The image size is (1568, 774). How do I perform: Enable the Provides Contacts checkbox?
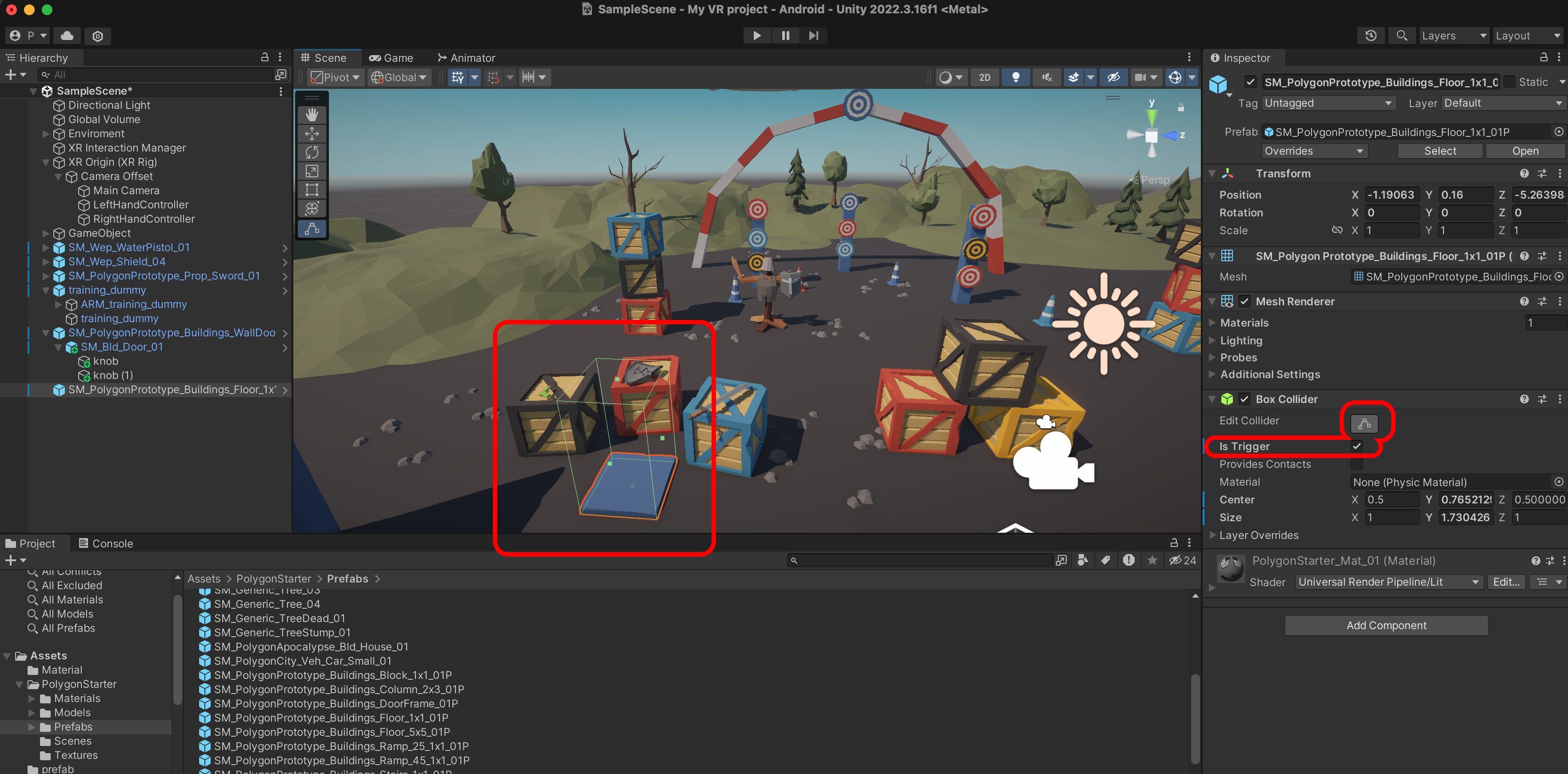(1357, 464)
